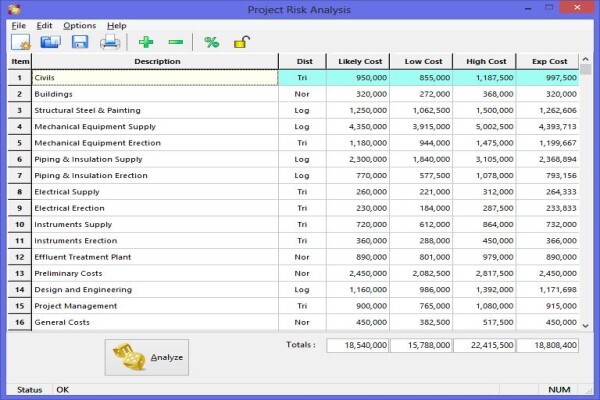Image resolution: width=600 pixels, height=400 pixels.
Task: Open the Help menu
Action: point(117,26)
